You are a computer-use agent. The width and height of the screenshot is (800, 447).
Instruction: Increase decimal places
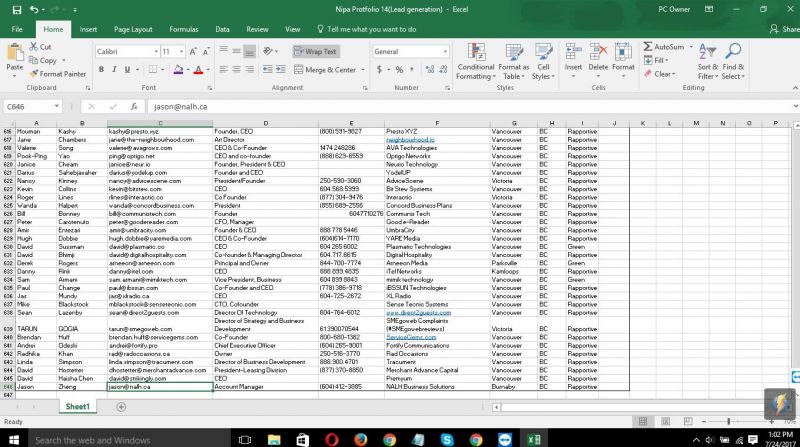tap(430, 69)
